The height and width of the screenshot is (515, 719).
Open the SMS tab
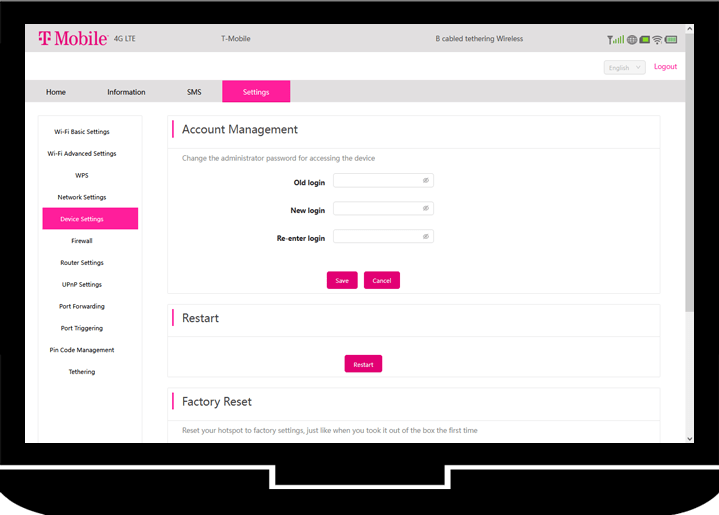point(194,92)
